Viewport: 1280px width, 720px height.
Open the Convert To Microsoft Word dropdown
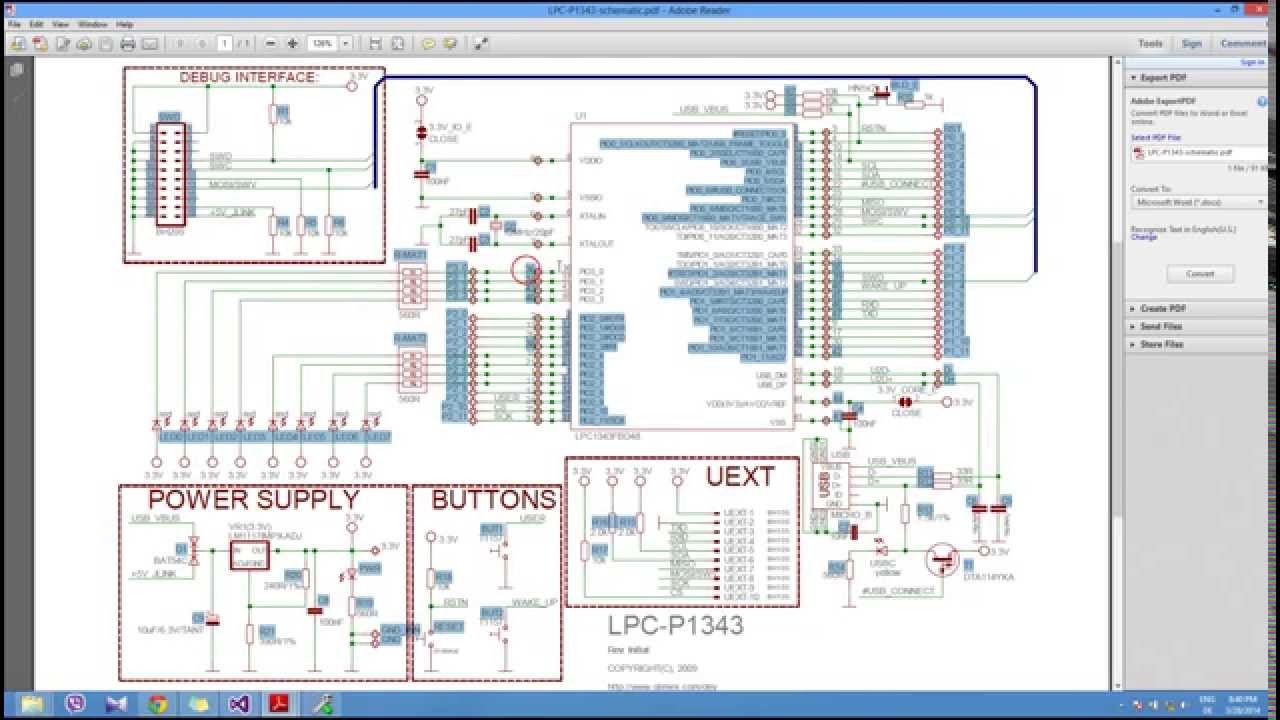tap(1199, 202)
